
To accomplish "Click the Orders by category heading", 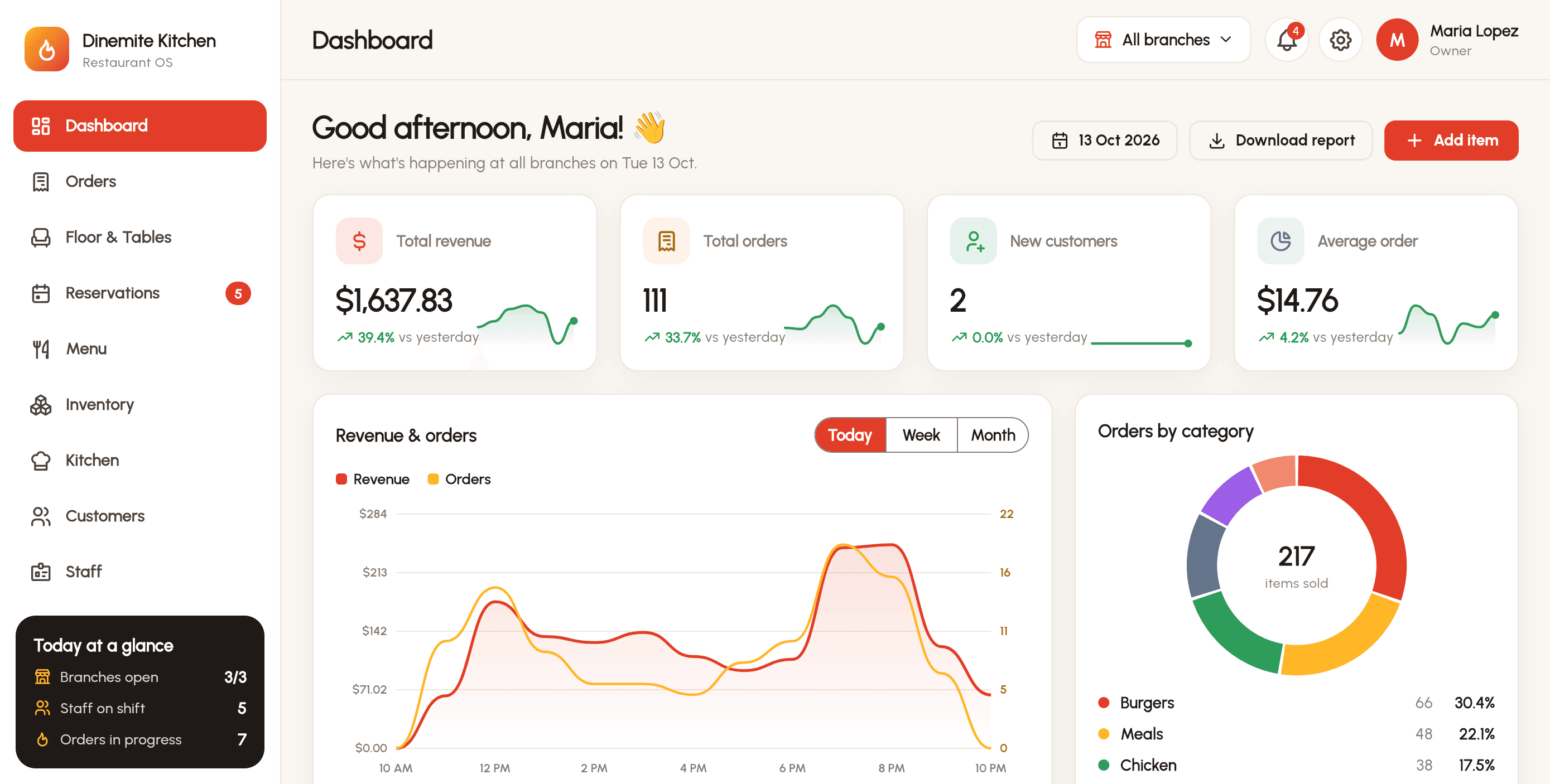I will (1175, 432).
